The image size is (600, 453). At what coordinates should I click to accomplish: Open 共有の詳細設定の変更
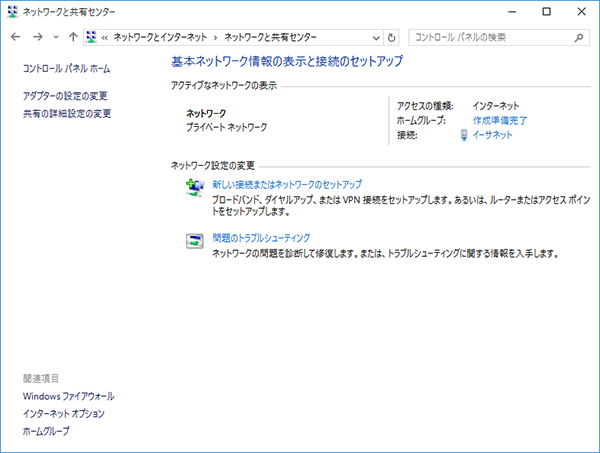point(66,114)
